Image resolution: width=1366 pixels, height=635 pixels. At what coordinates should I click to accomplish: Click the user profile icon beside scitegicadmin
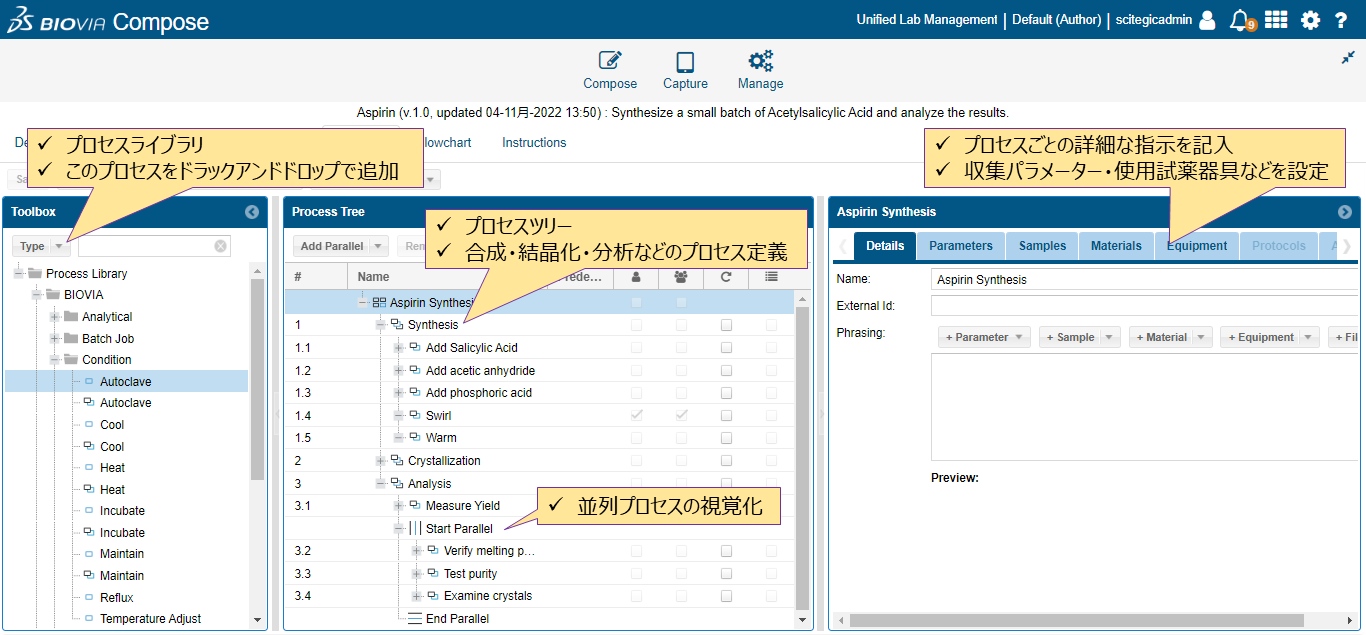click(1207, 20)
